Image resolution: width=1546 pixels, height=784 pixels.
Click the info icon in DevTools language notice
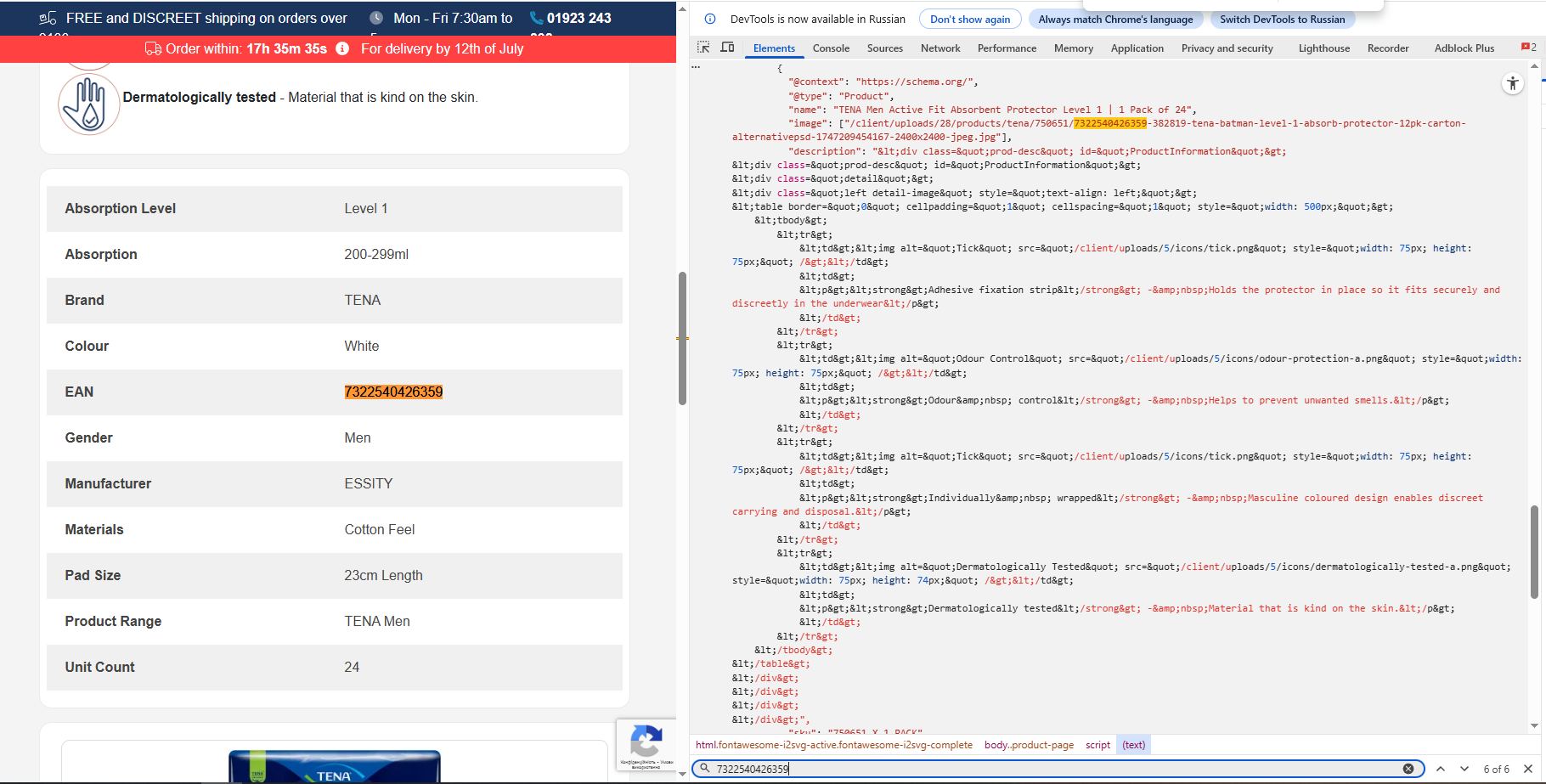tap(710, 19)
